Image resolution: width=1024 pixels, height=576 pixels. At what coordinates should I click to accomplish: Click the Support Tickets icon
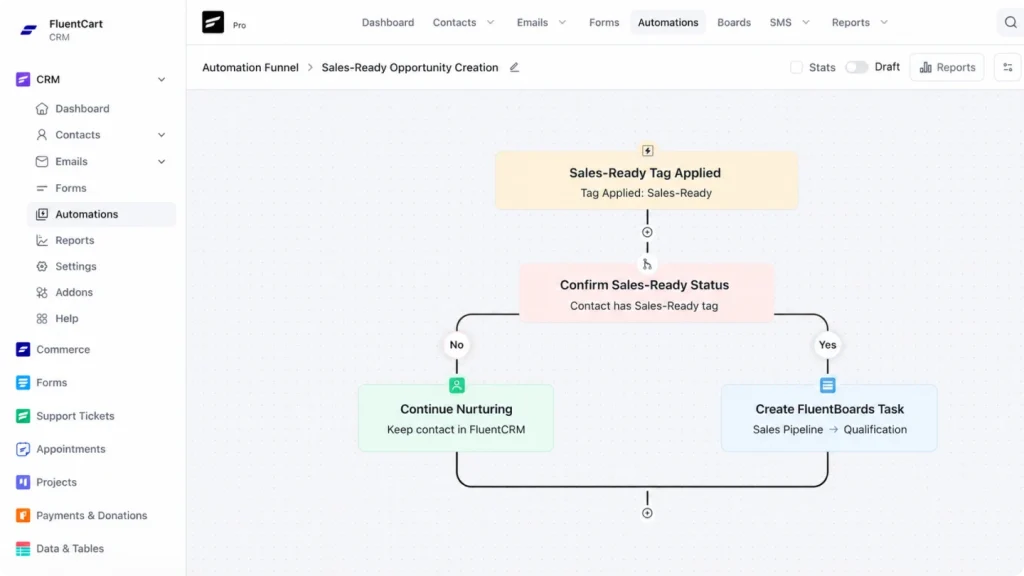(x=23, y=416)
